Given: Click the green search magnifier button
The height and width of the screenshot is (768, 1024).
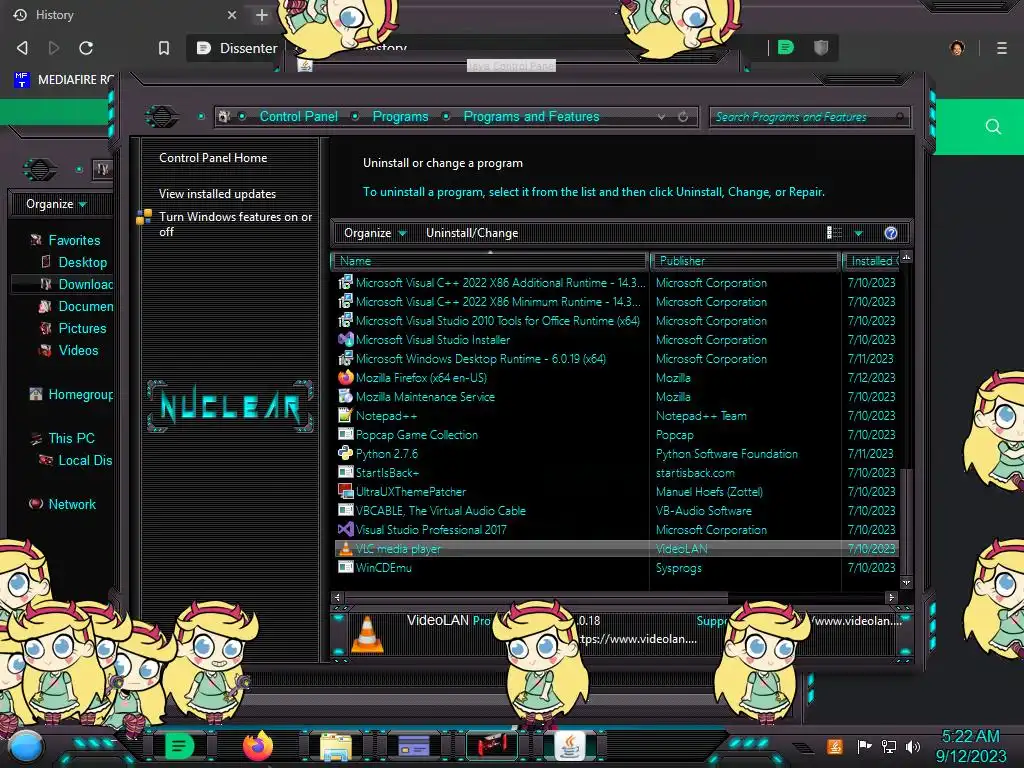Looking at the screenshot, I should 993,127.
